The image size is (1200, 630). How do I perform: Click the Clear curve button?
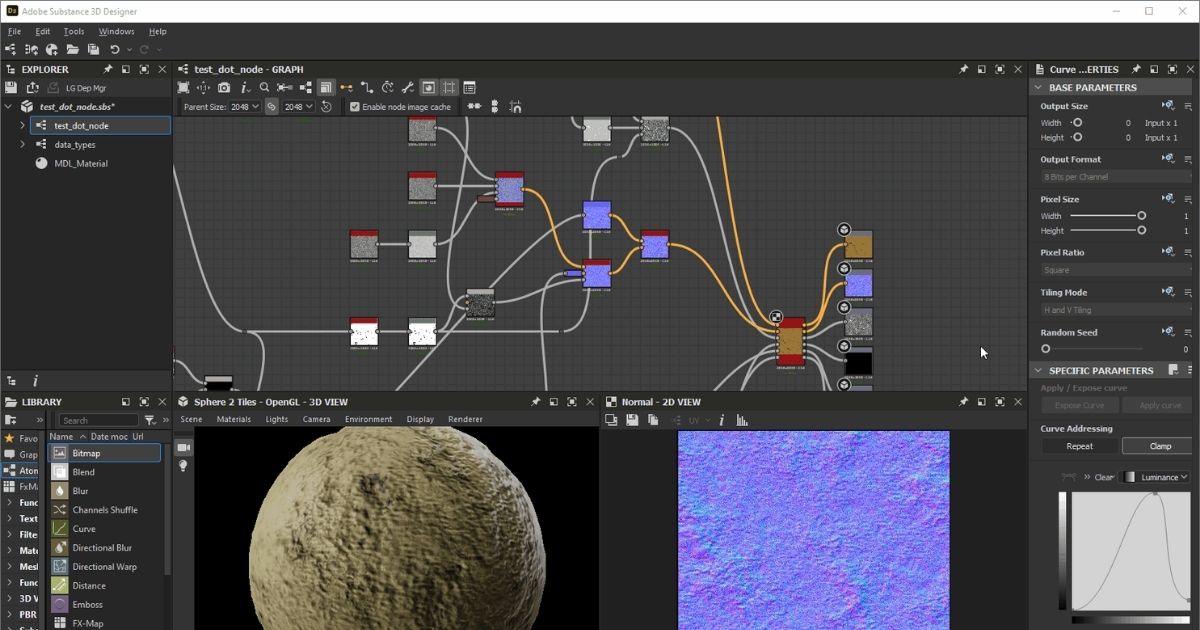click(1104, 477)
